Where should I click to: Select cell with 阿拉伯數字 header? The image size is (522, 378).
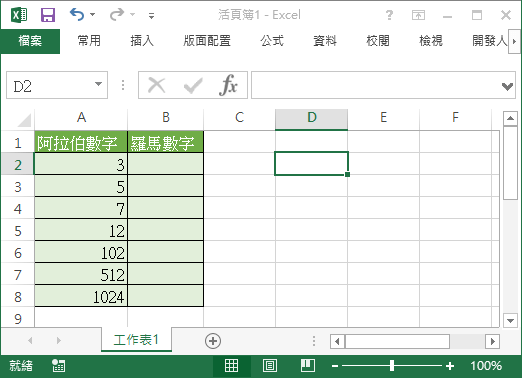point(81,143)
